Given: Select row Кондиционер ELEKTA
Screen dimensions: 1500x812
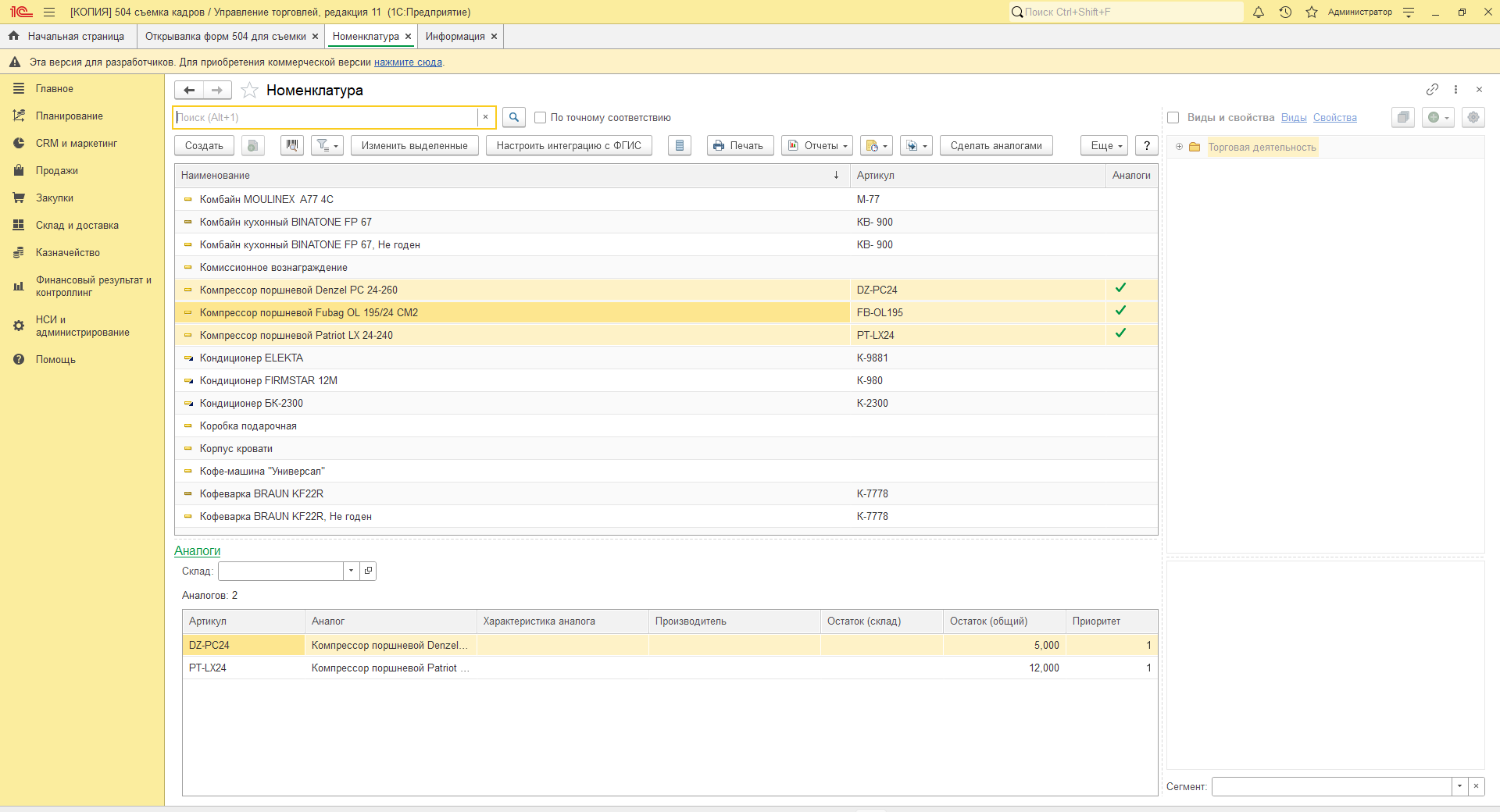Looking at the screenshot, I should tap(666, 358).
